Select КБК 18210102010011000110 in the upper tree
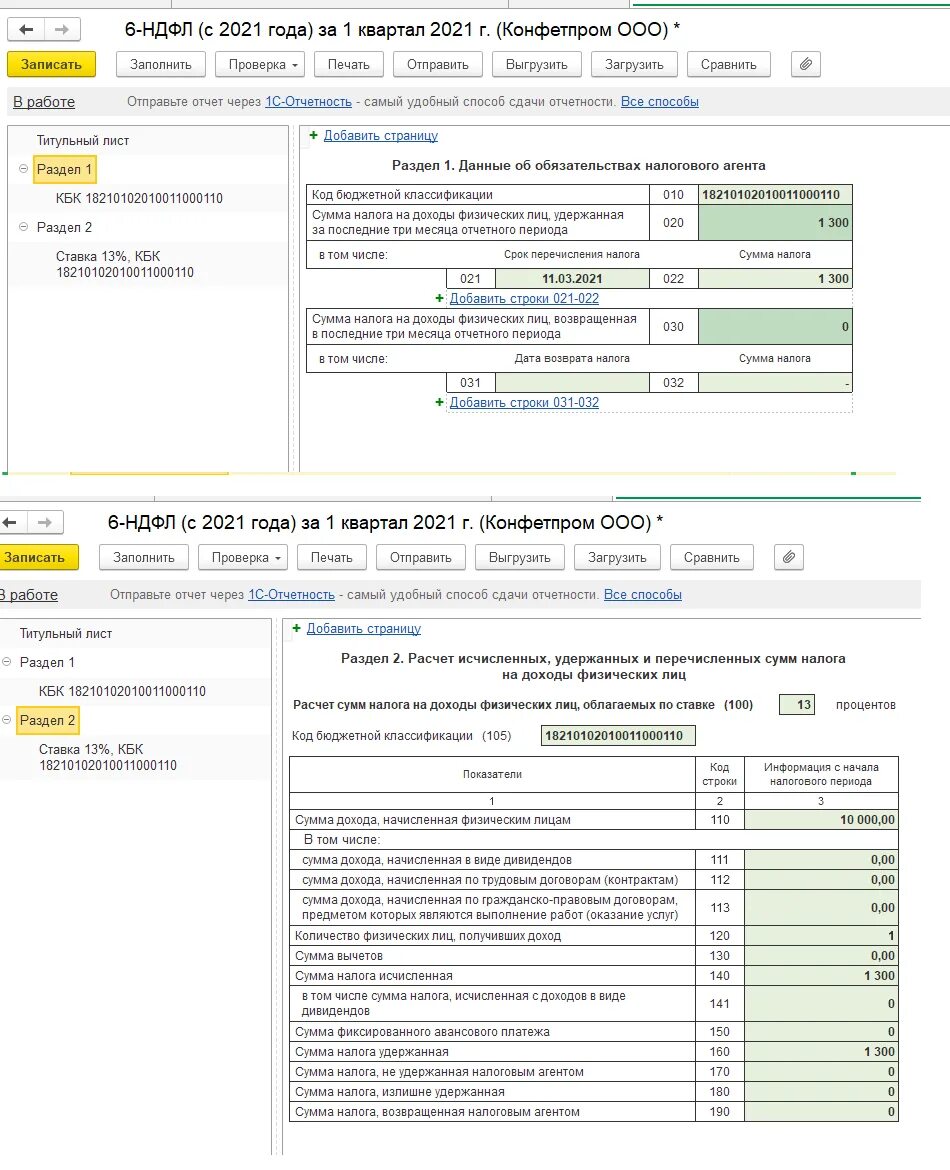This screenshot has width=950, height=1170. [140, 198]
